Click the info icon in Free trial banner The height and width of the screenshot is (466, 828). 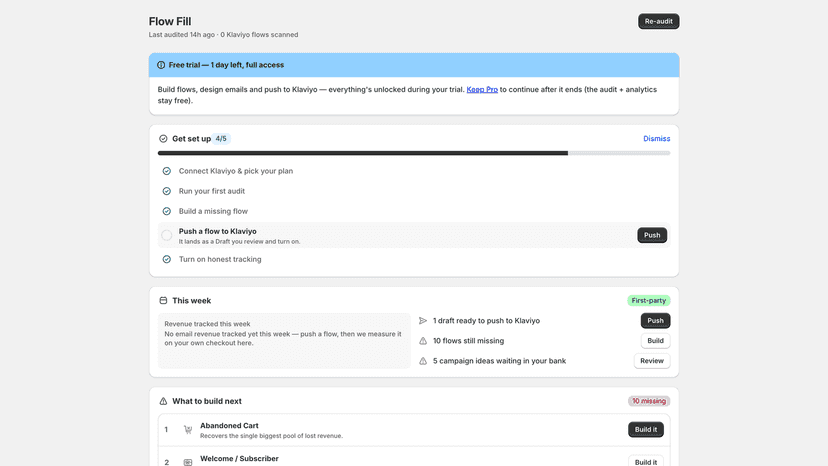pos(161,65)
